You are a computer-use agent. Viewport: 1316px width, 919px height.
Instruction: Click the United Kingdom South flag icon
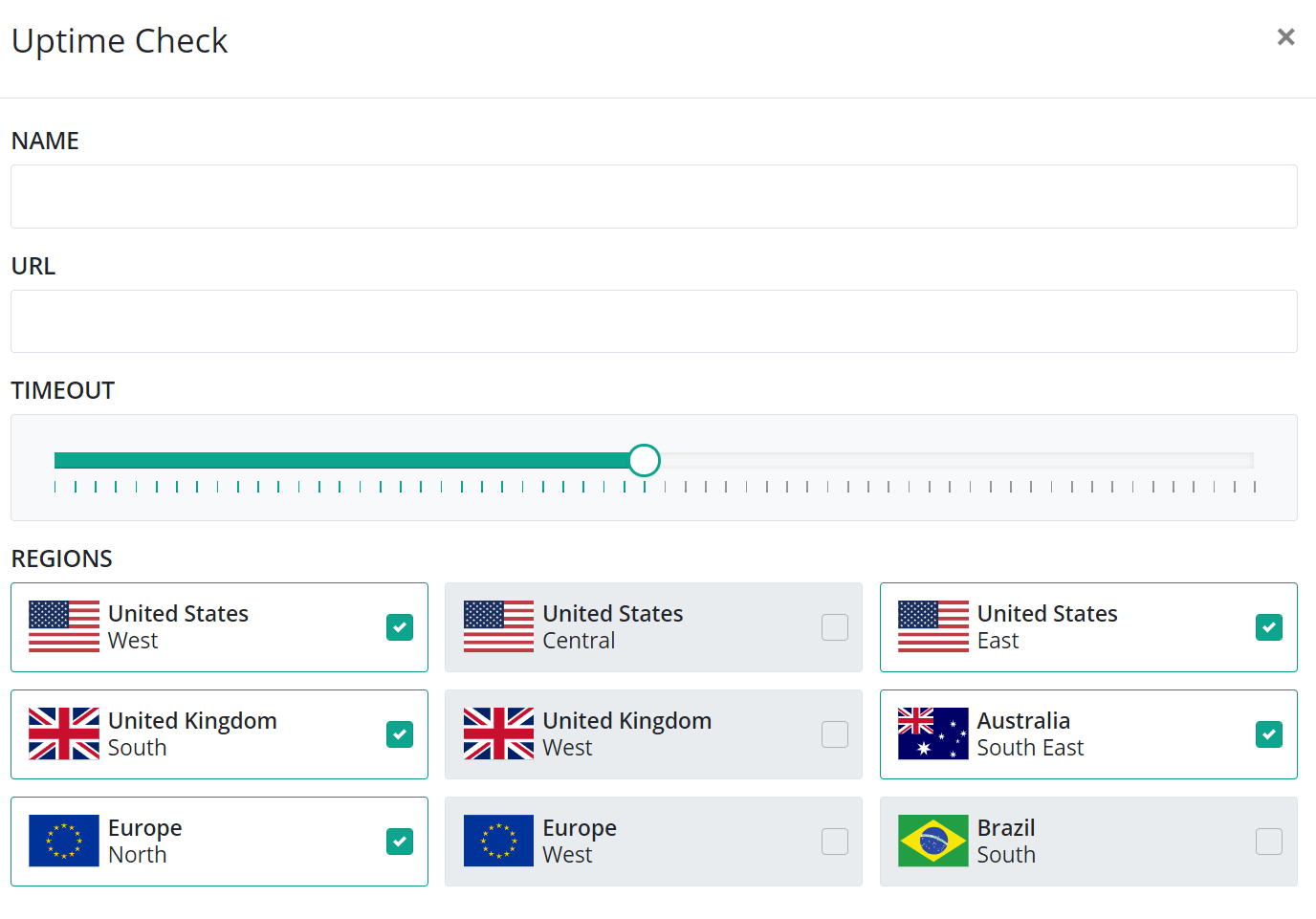[x=63, y=734]
